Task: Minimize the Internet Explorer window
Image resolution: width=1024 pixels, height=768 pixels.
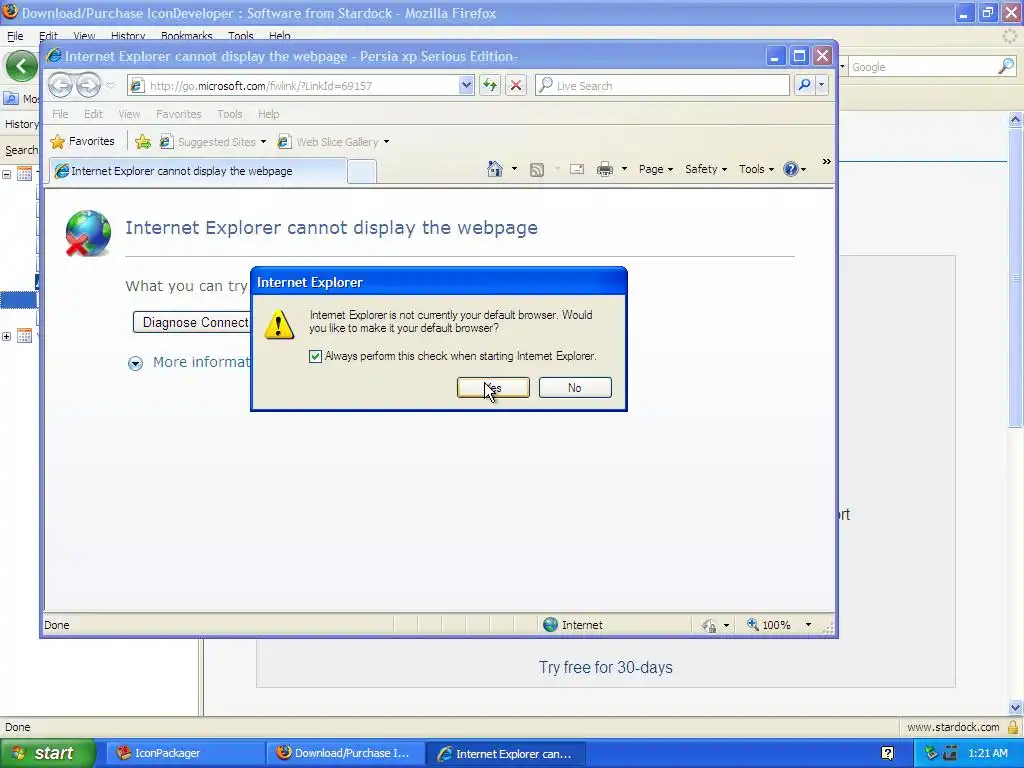Action: click(x=775, y=56)
